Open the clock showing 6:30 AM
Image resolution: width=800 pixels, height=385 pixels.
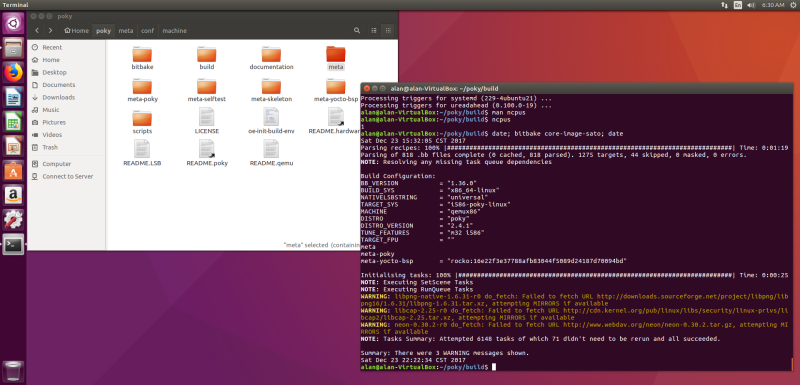pos(773,5)
